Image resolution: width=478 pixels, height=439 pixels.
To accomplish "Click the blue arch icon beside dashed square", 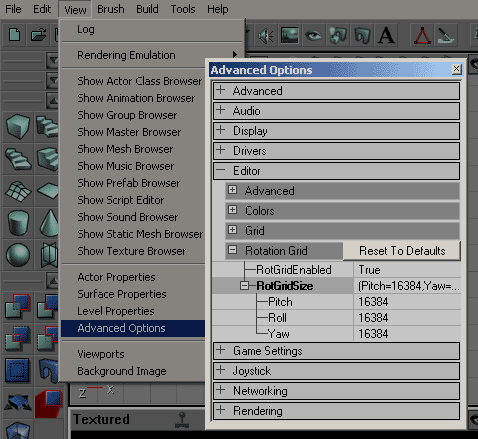I will pyautogui.click(x=47, y=370).
